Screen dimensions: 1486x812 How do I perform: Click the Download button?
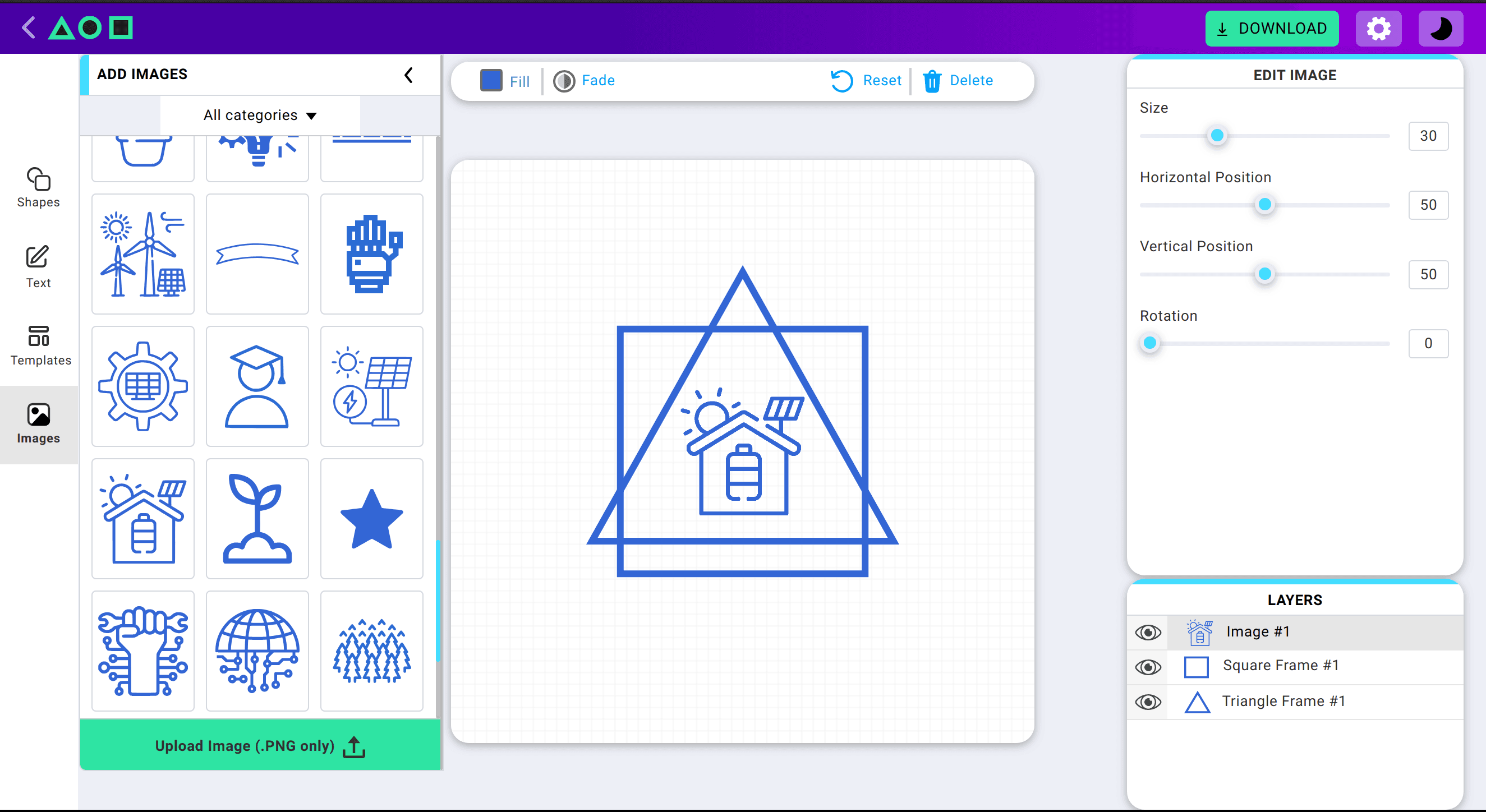coord(1271,28)
